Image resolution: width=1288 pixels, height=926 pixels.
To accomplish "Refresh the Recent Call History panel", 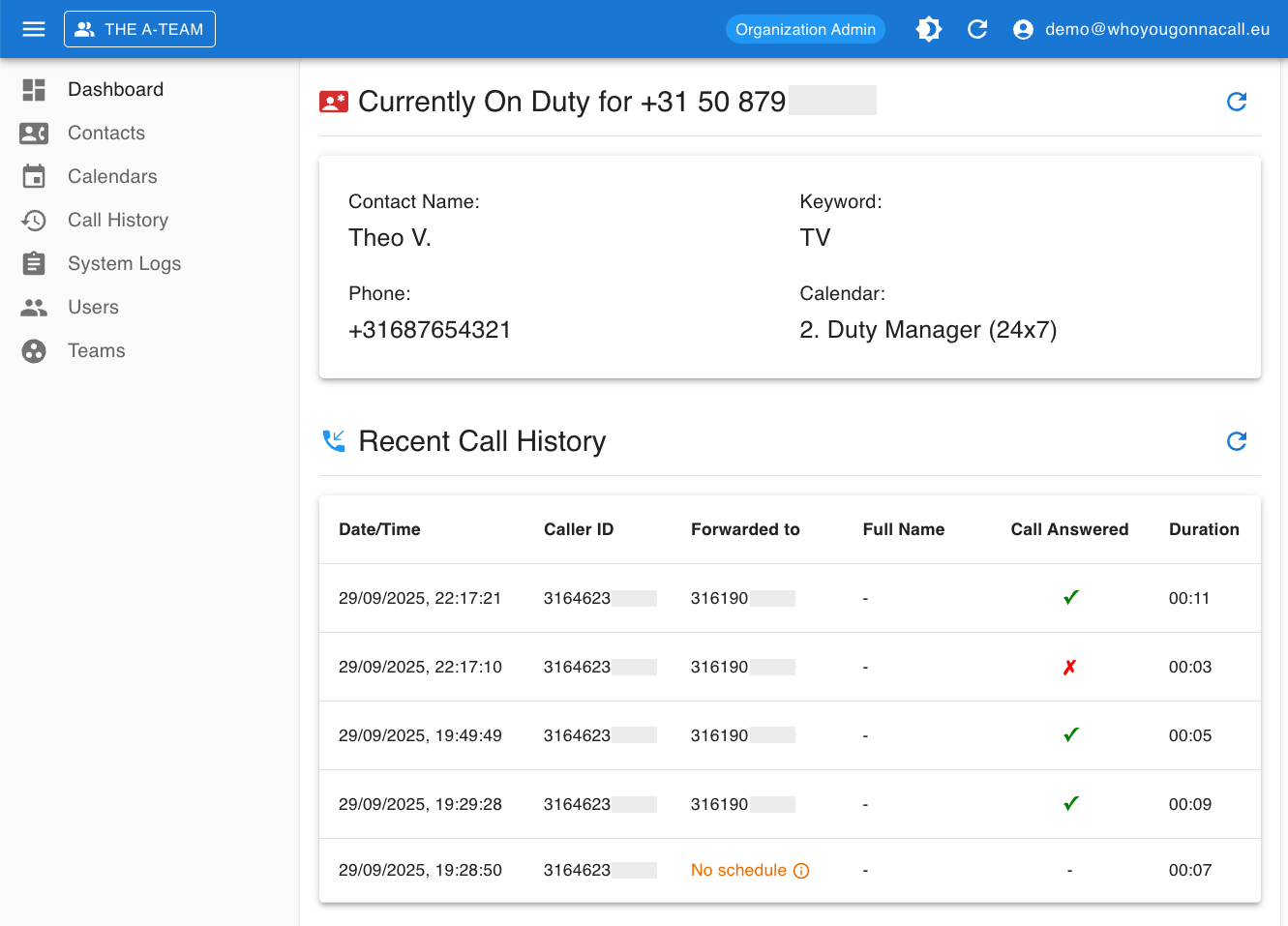I will (x=1236, y=441).
